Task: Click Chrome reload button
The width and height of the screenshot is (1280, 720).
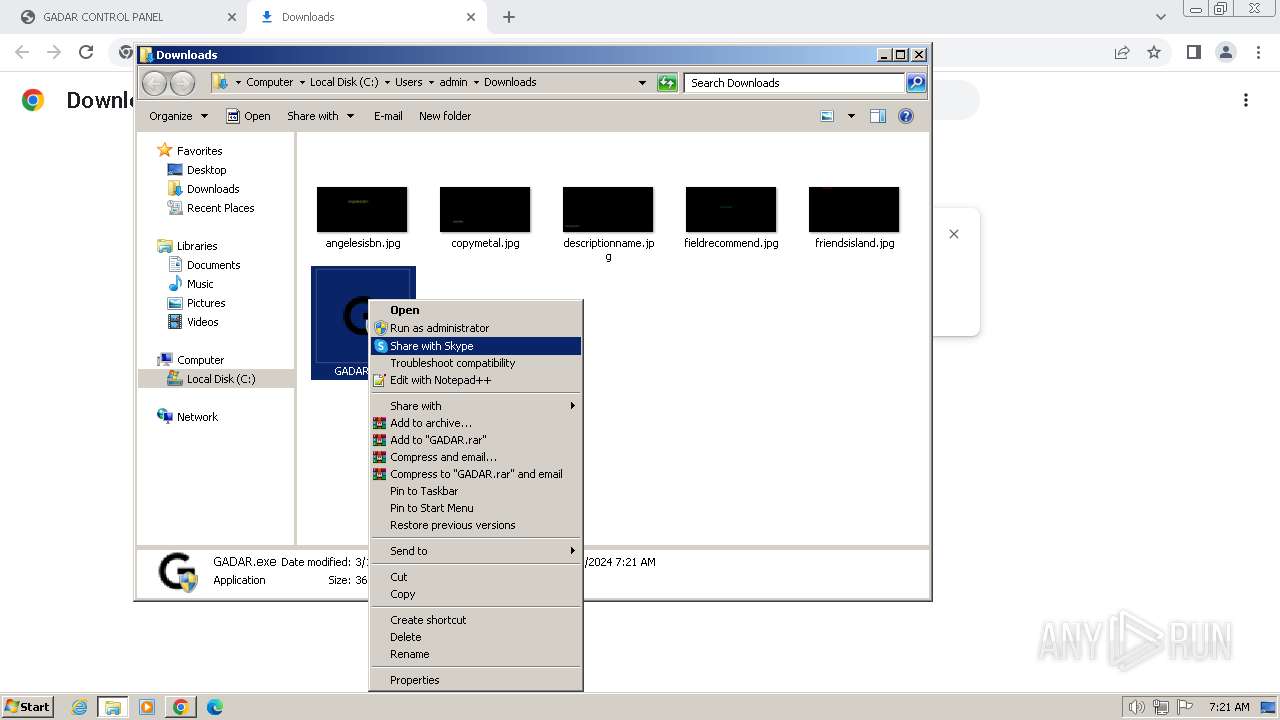Action: click(86, 52)
